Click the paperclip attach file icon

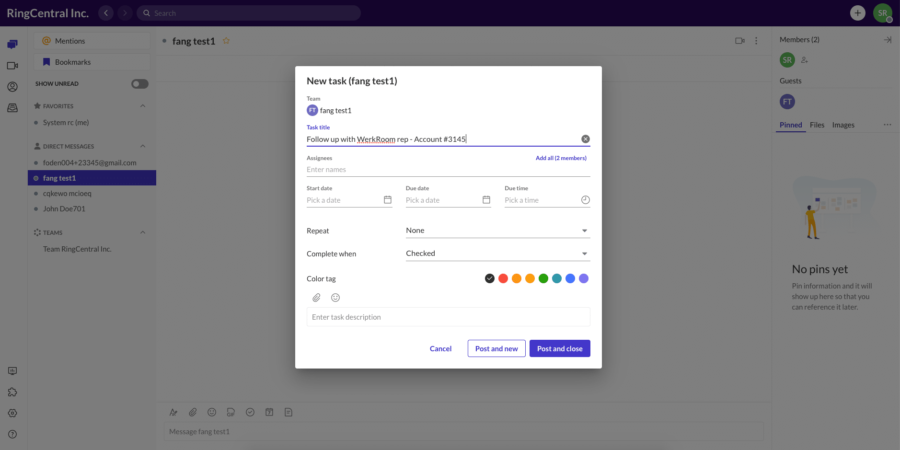click(x=316, y=298)
